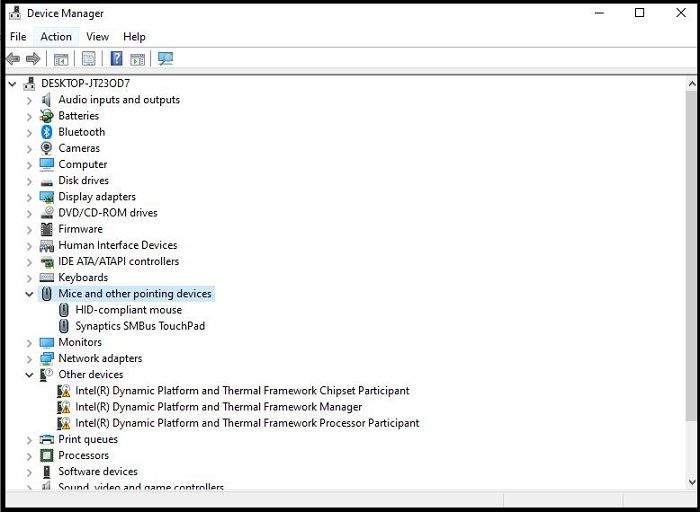Collapse the Other devices node

tap(29, 375)
